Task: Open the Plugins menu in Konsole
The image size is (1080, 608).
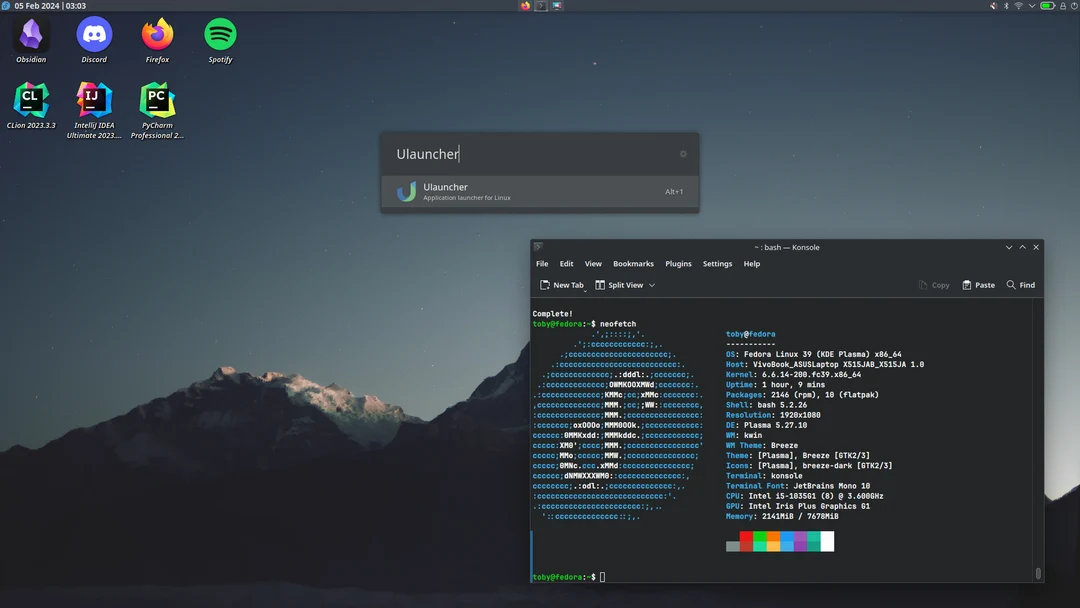Action: pos(678,263)
